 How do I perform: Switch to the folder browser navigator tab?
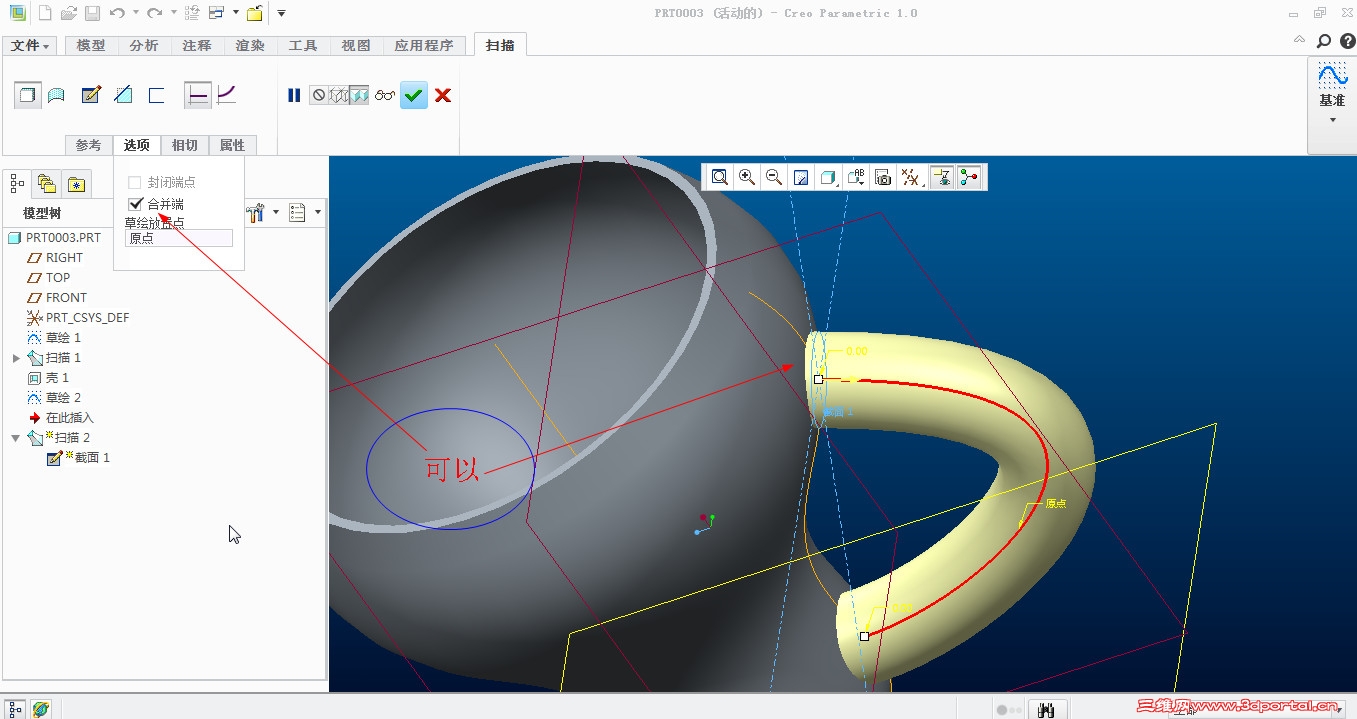coord(46,183)
